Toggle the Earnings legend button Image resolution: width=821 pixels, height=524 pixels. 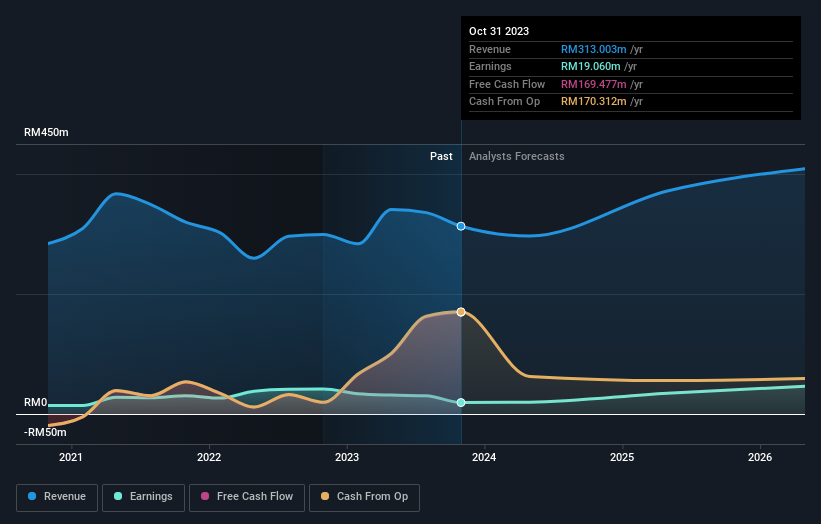click(143, 497)
